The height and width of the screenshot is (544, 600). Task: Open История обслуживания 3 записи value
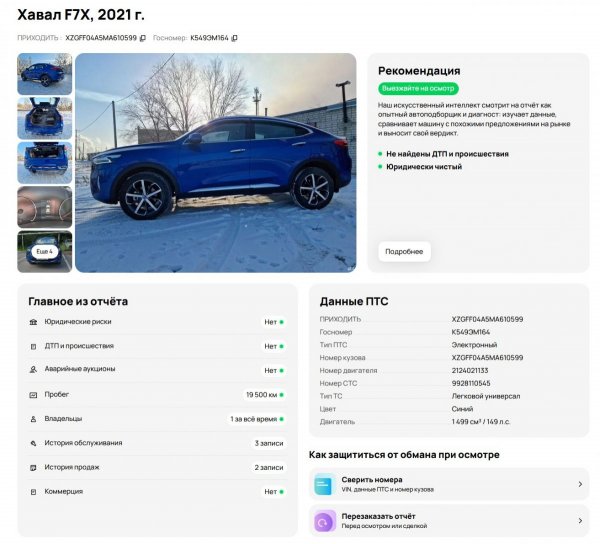pos(269,443)
